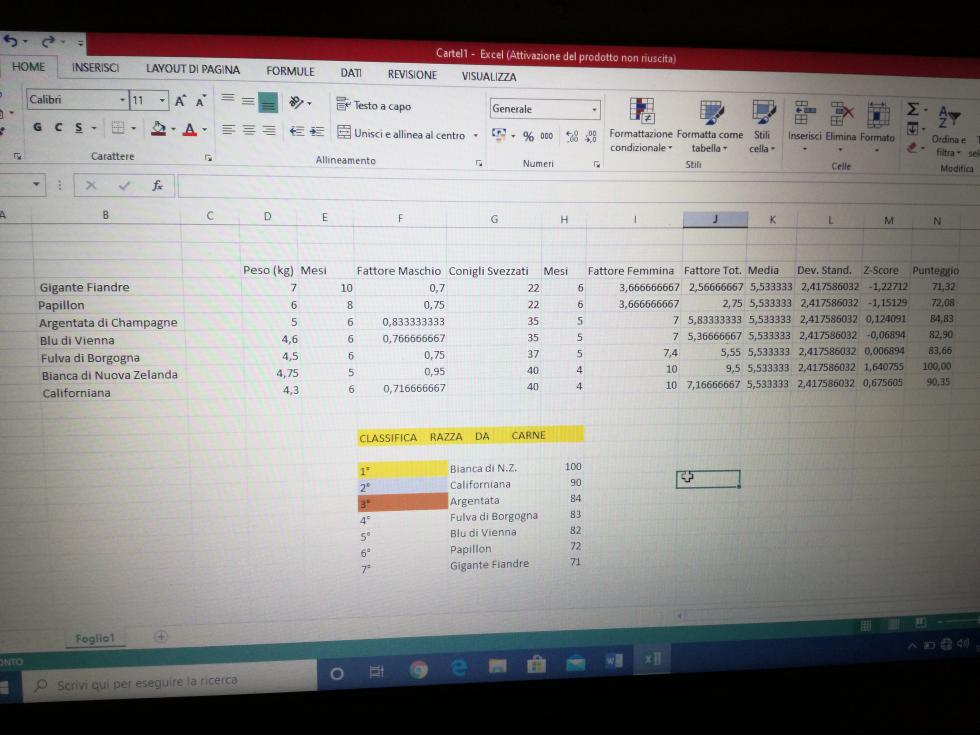Click the Inserisci cells icon
Screen dimensions: 980x735
click(x=803, y=113)
